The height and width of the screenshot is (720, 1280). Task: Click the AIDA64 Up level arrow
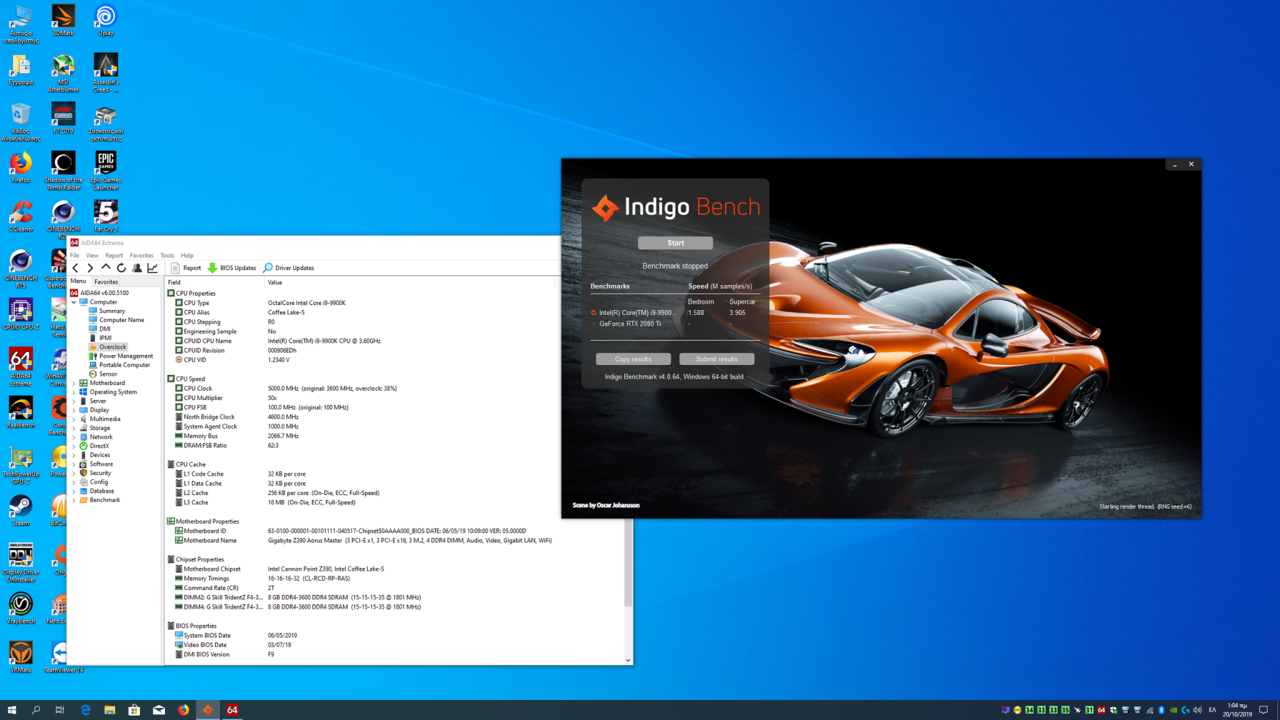(x=106, y=268)
